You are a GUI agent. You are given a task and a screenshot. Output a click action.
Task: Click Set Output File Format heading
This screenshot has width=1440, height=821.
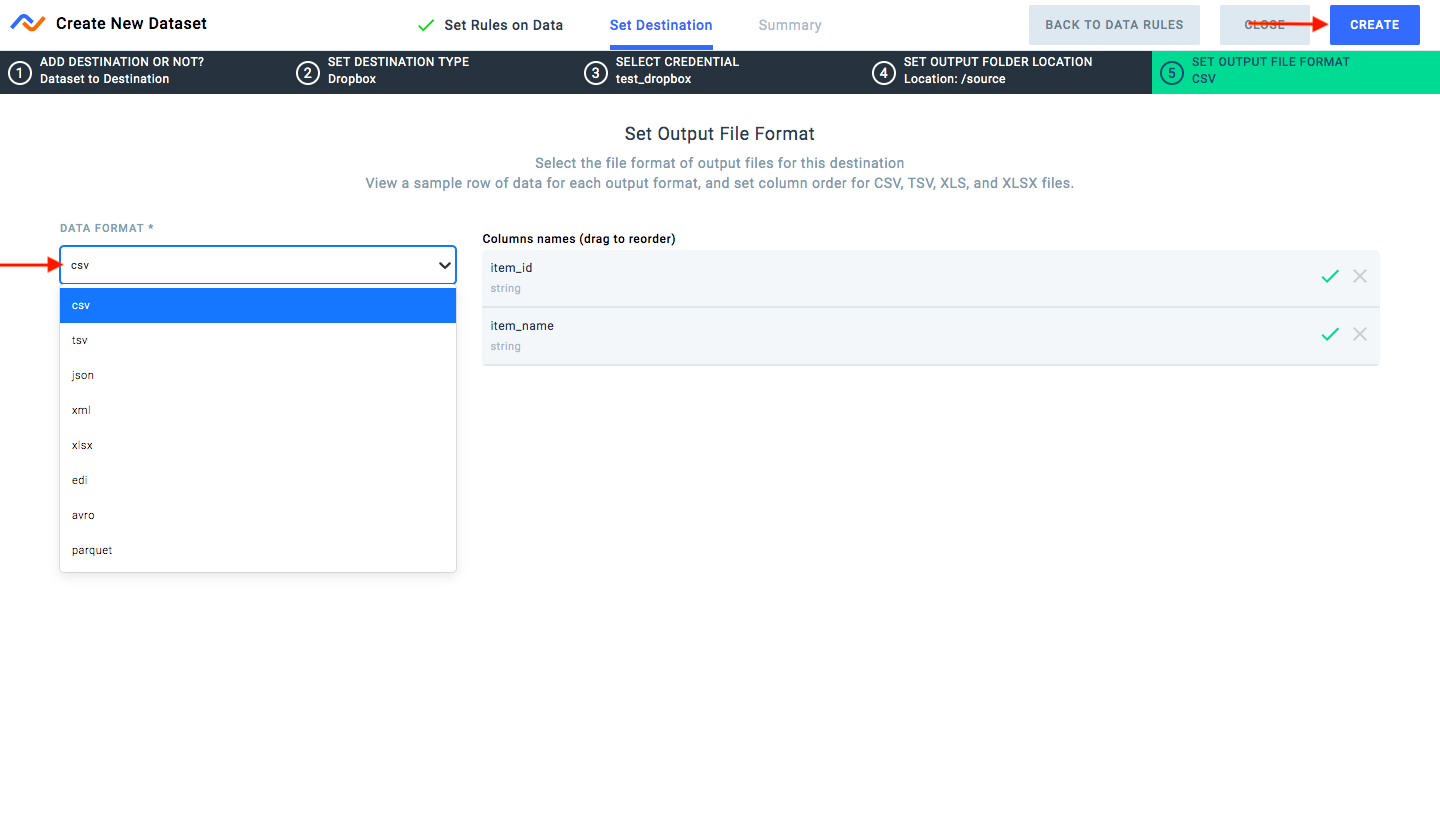tap(720, 134)
